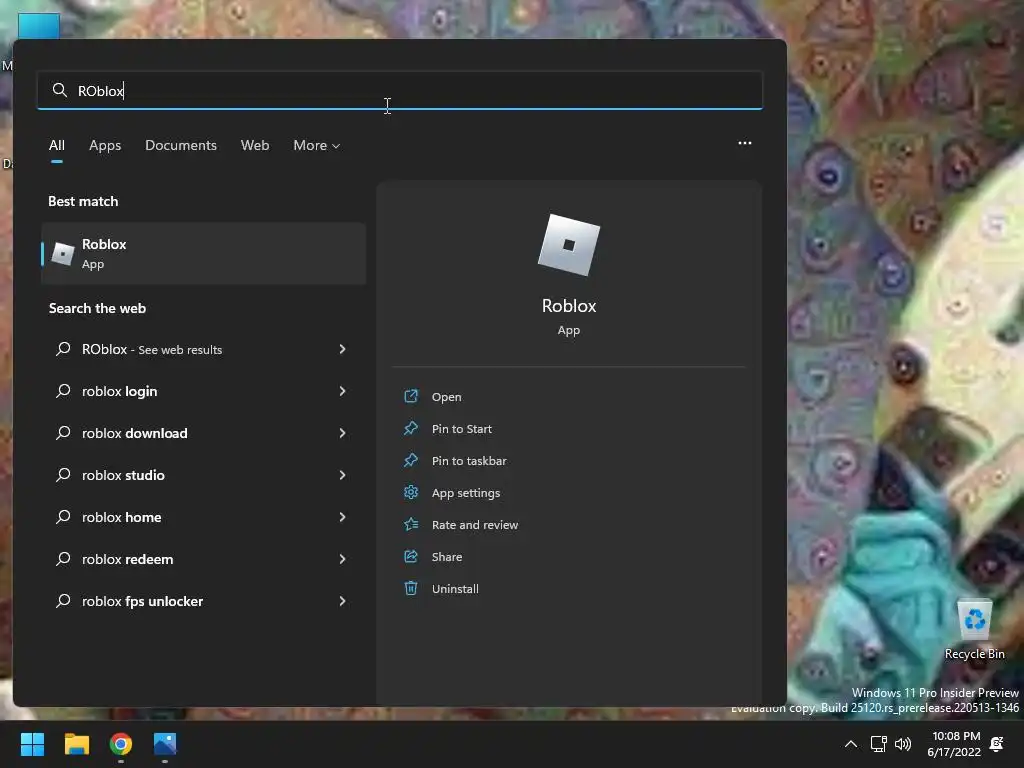Screen dimensions: 1024x768
Task: Click the search box containing ROblox
Action: click(x=400, y=91)
